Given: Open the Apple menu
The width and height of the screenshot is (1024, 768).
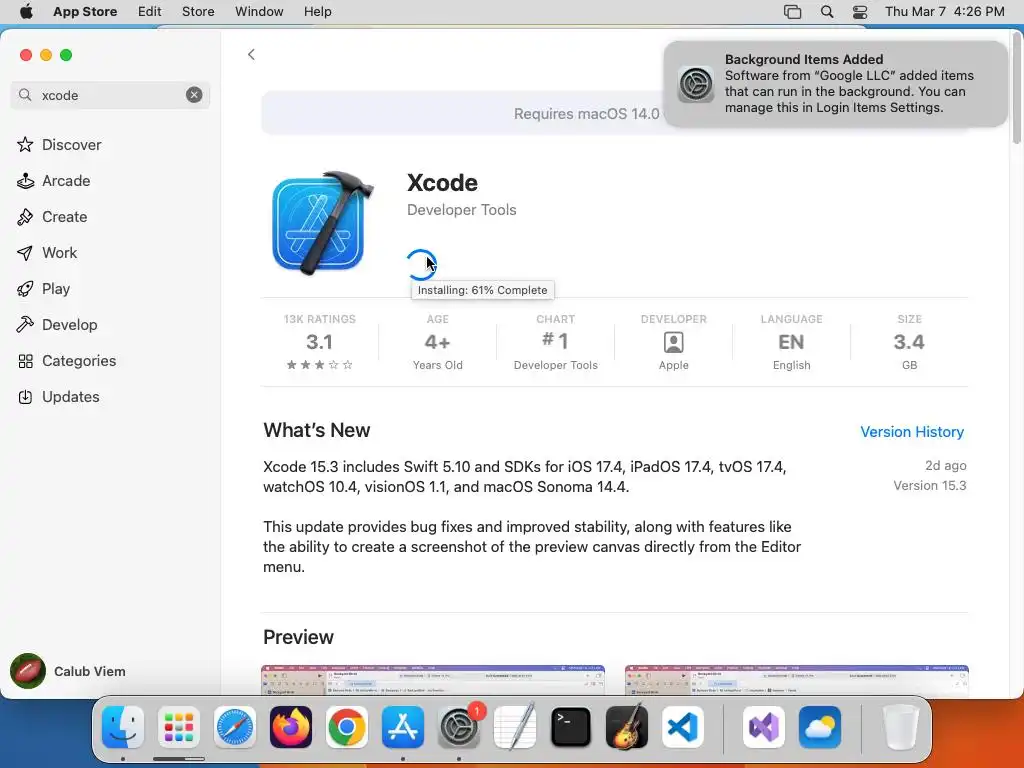Looking at the screenshot, I should (x=25, y=12).
